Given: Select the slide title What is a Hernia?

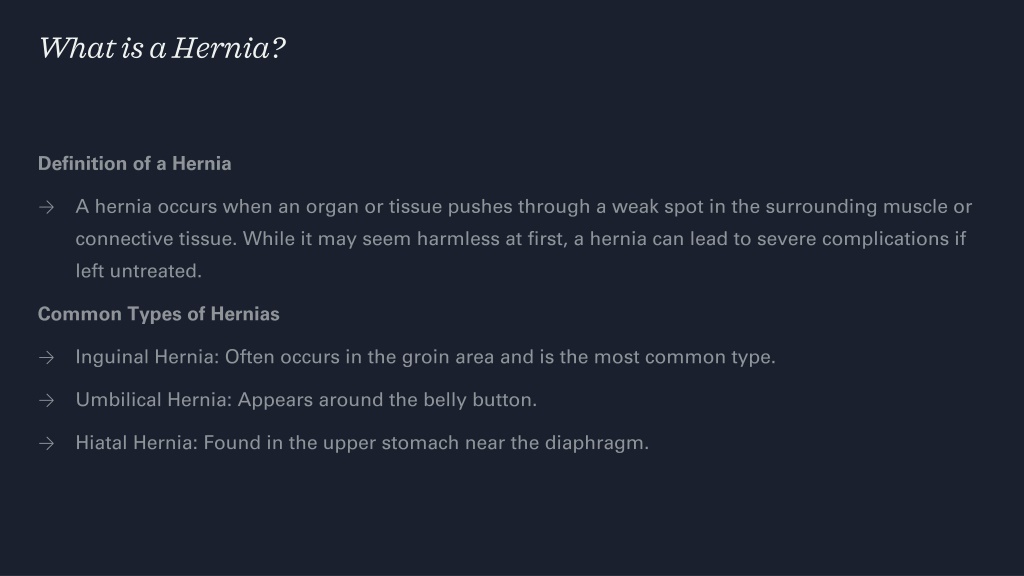Looking at the screenshot, I should [x=162, y=48].
